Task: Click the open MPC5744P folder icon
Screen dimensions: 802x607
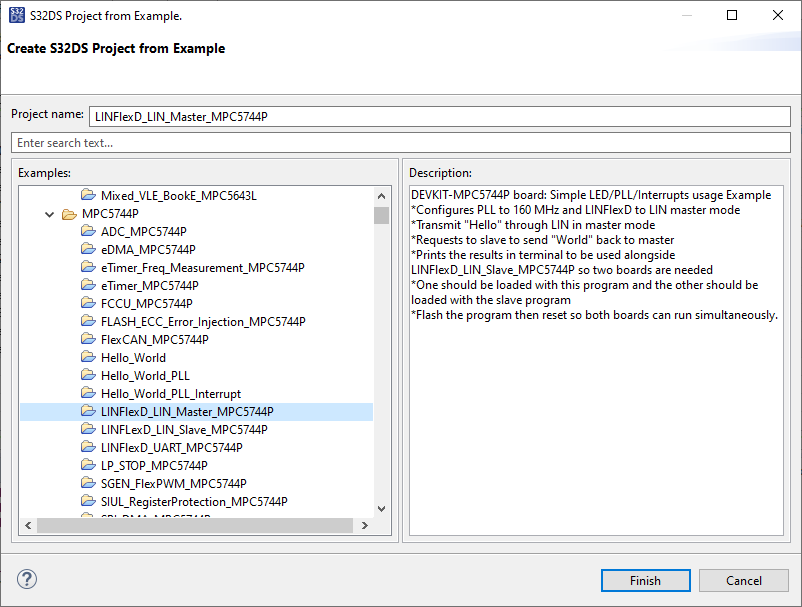Action: coord(70,213)
